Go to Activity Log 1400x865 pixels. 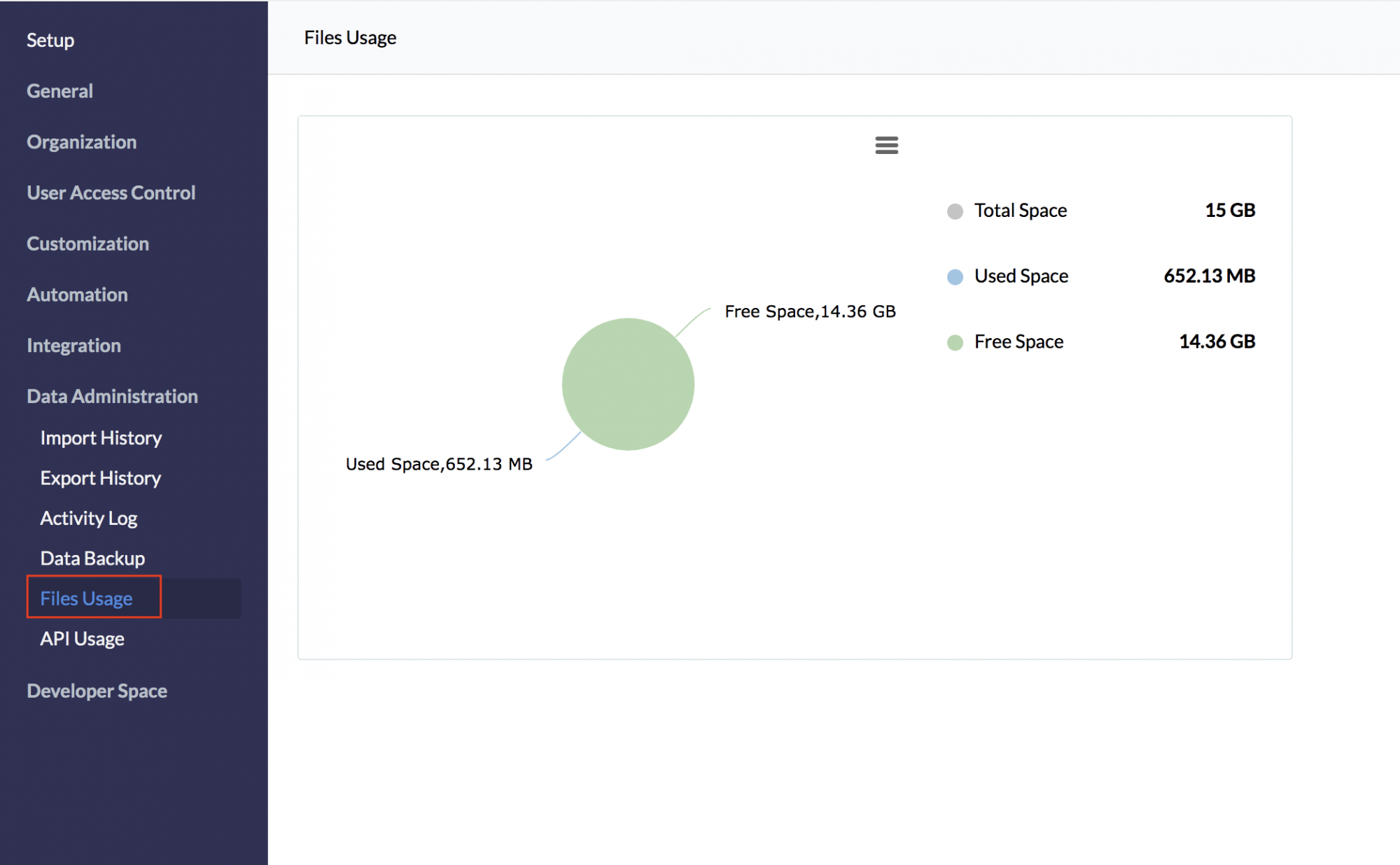tap(88, 519)
